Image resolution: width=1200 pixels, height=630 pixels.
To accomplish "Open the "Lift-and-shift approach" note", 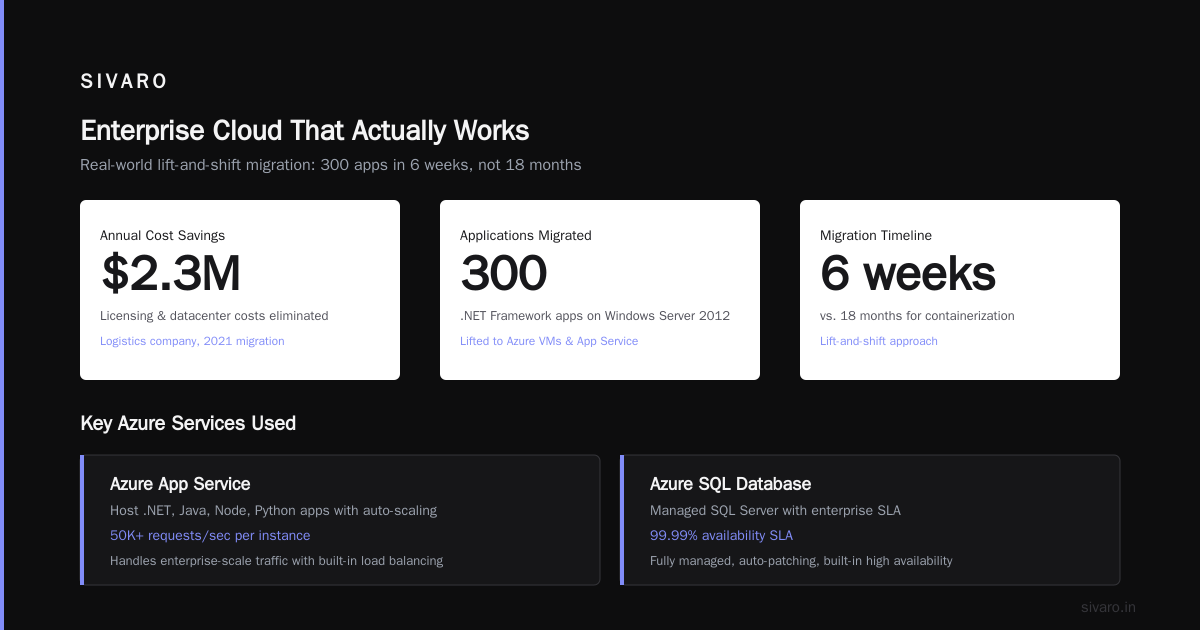I will click(x=879, y=341).
